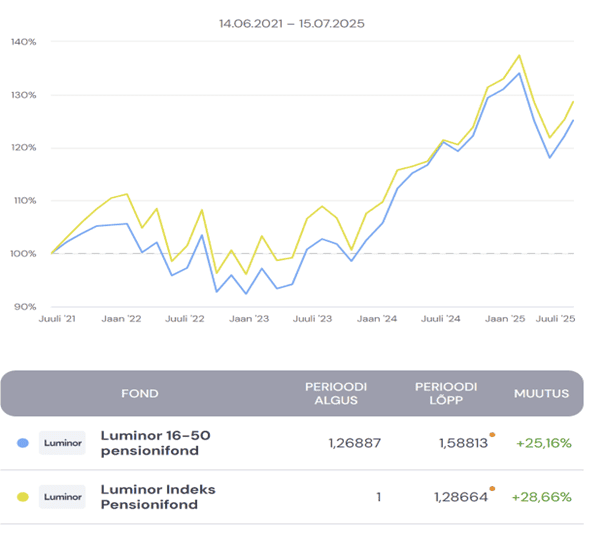This screenshot has width=605, height=537.
Task: Click the orange dot next to 1,58813
Action: coord(492,435)
